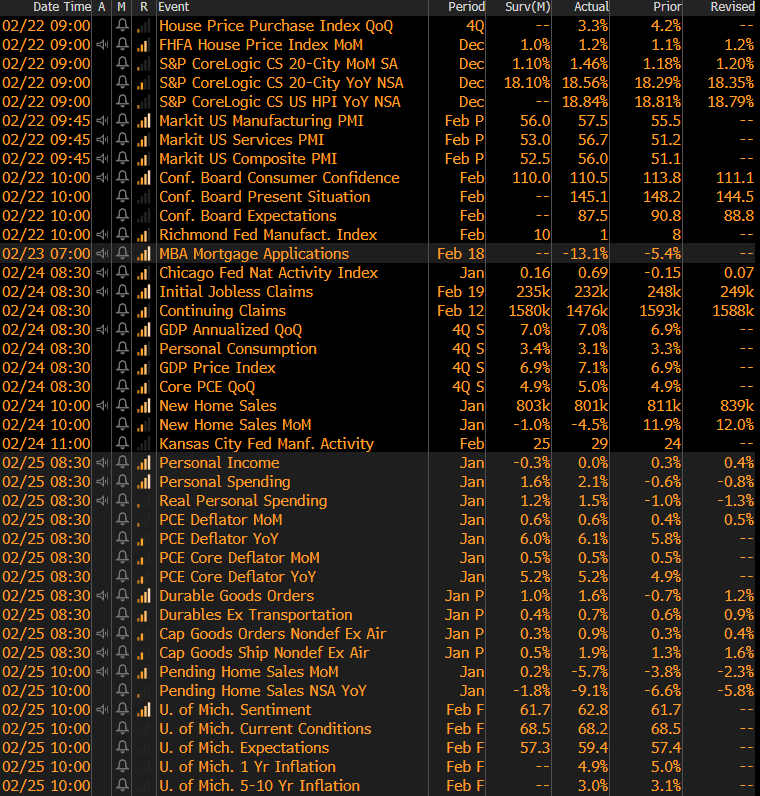This screenshot has width=760, height=796.
Task: Click the relevance bars icon for New Home Sales
Action: click(143, 406)
